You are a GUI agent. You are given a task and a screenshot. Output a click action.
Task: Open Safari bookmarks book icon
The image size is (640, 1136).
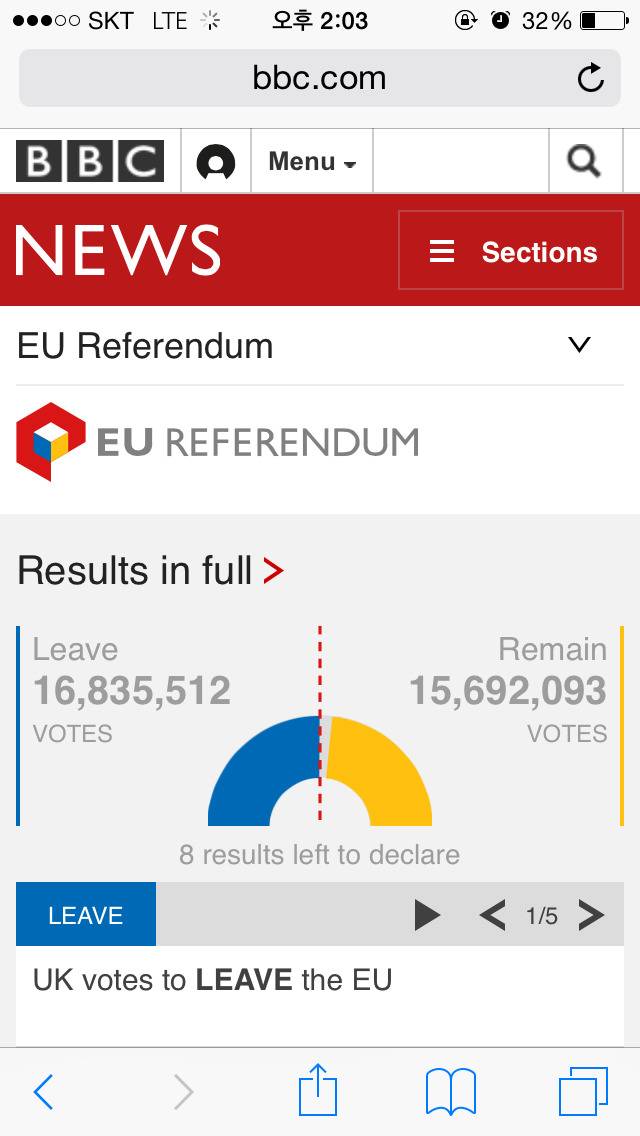451,1091
